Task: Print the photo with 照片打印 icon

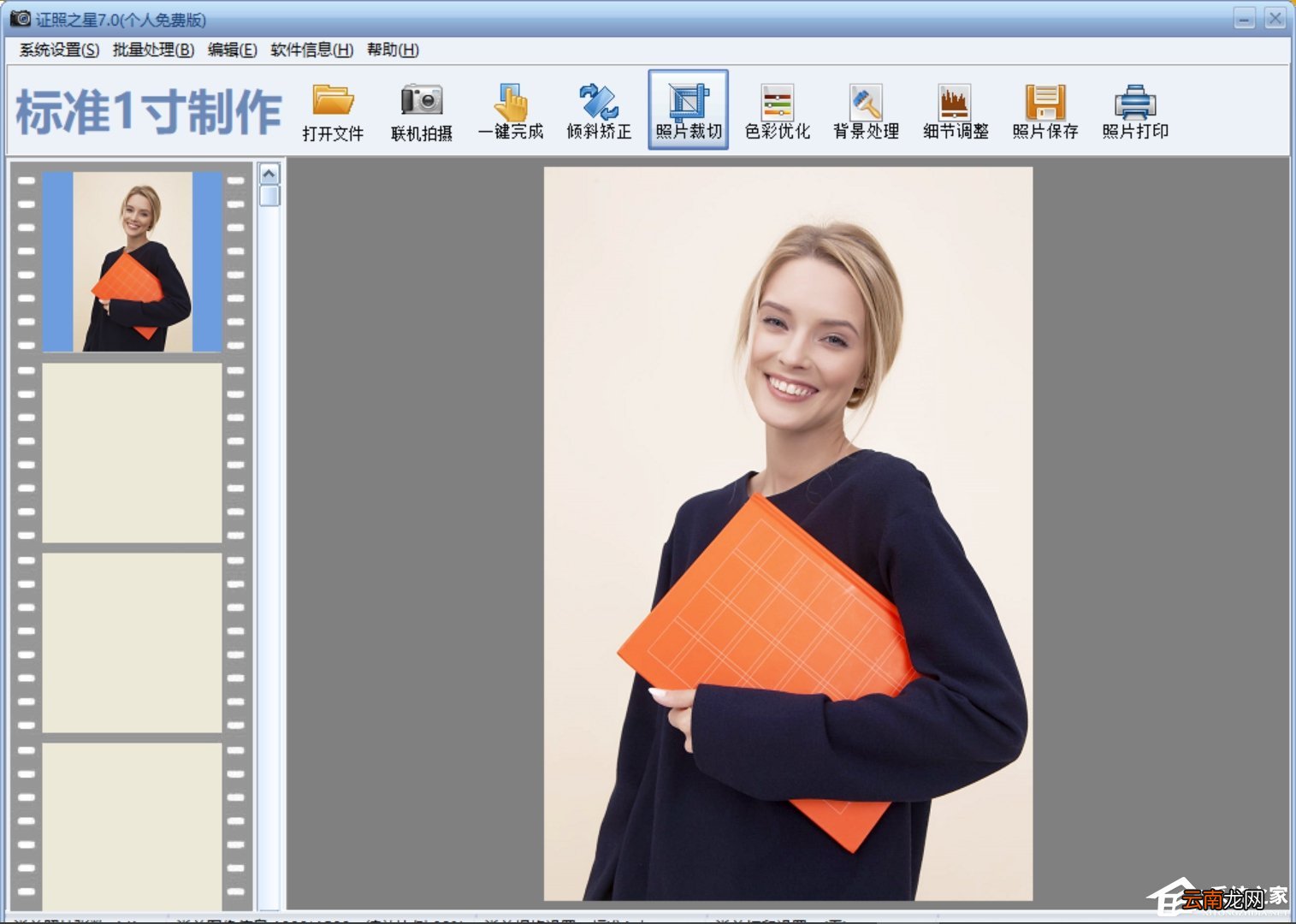Action: (1135, 111)
